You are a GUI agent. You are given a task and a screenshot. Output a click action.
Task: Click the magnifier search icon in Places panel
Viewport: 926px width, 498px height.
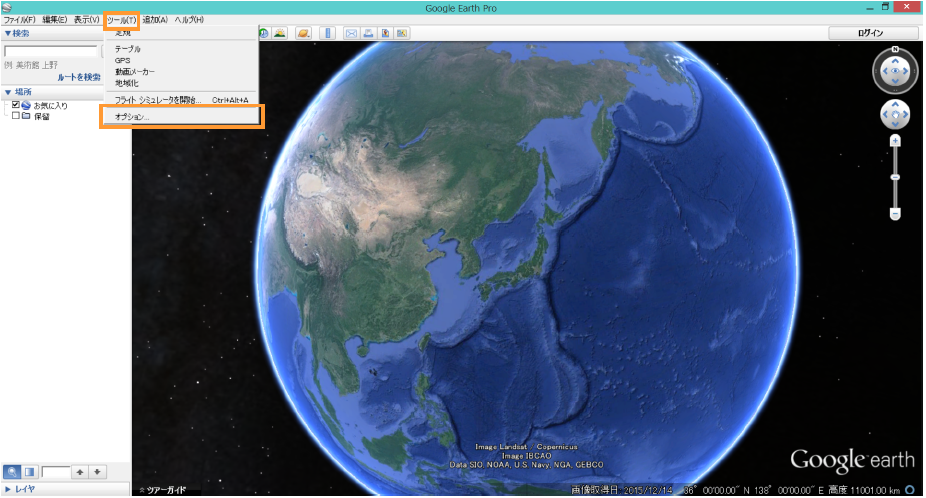12,472
